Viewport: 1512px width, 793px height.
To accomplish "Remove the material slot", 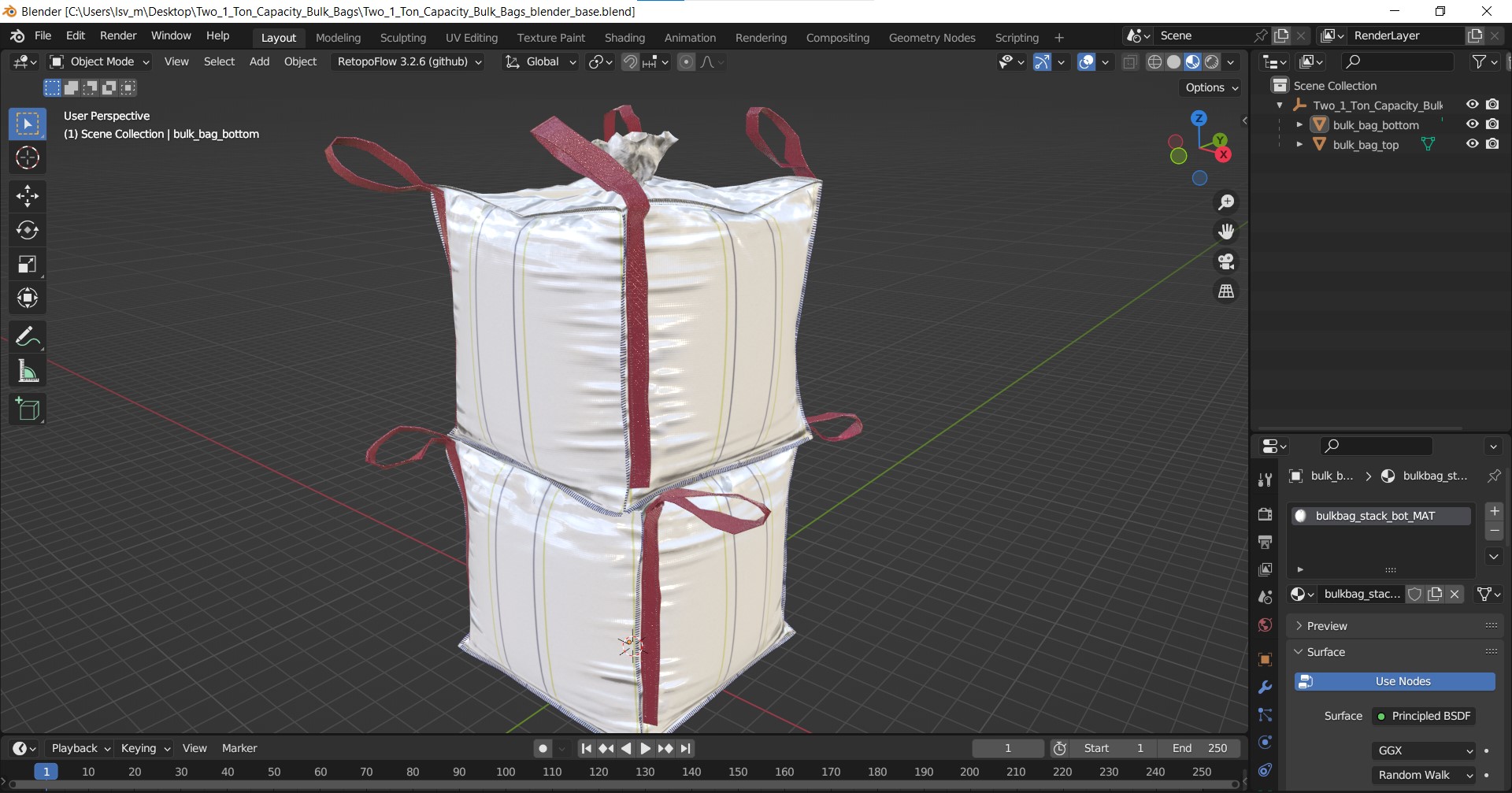I will tap(1494, 531).
